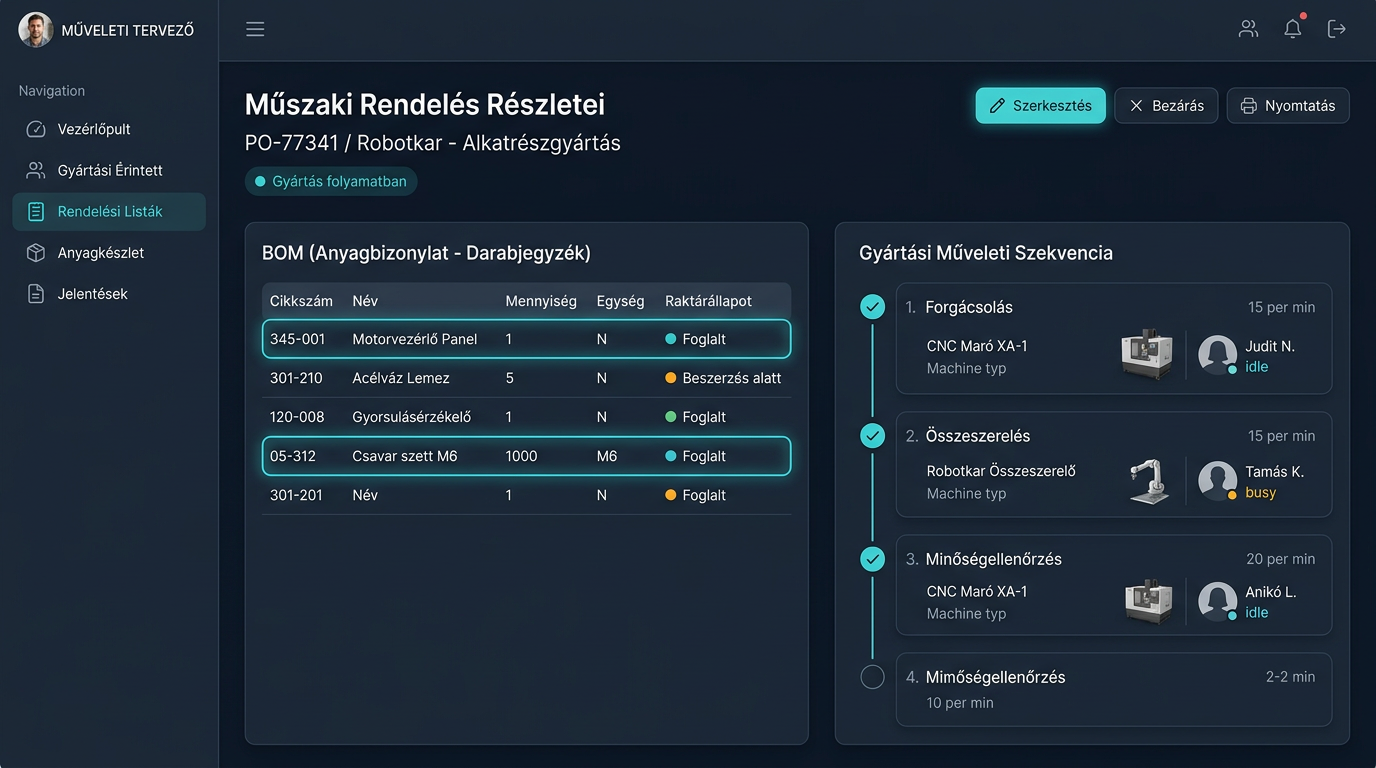
Task: Click Foglalt status of Gyorsulásérzékelő
Action: 695,417
